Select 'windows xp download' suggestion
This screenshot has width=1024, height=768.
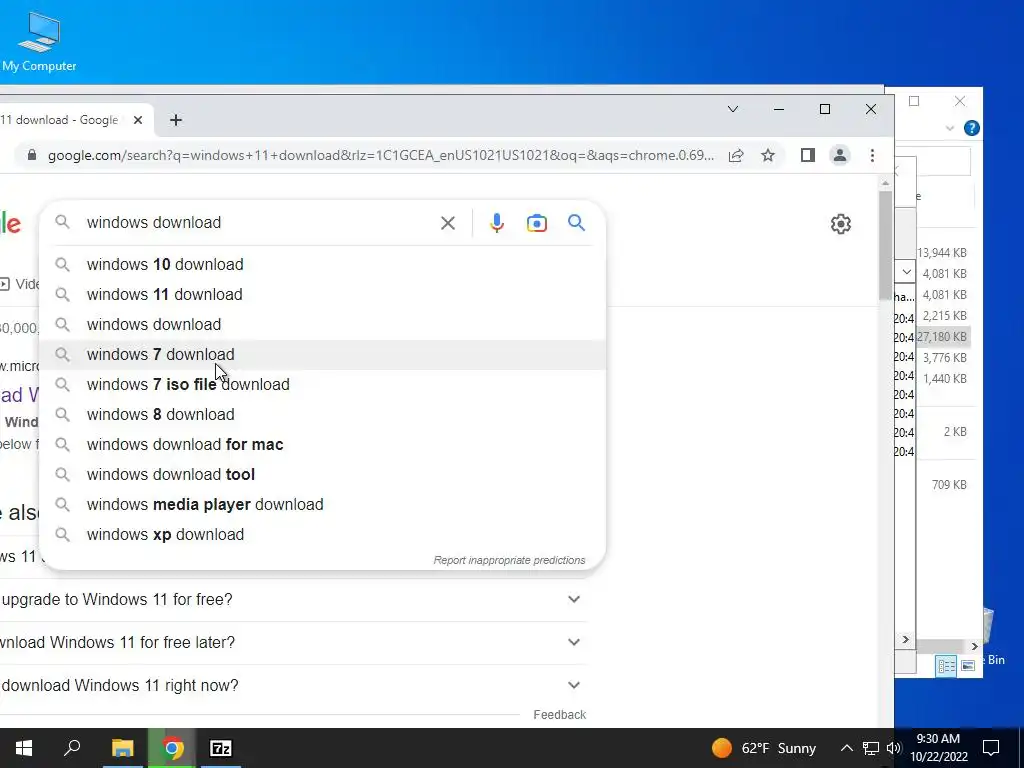tap(323, 535)
